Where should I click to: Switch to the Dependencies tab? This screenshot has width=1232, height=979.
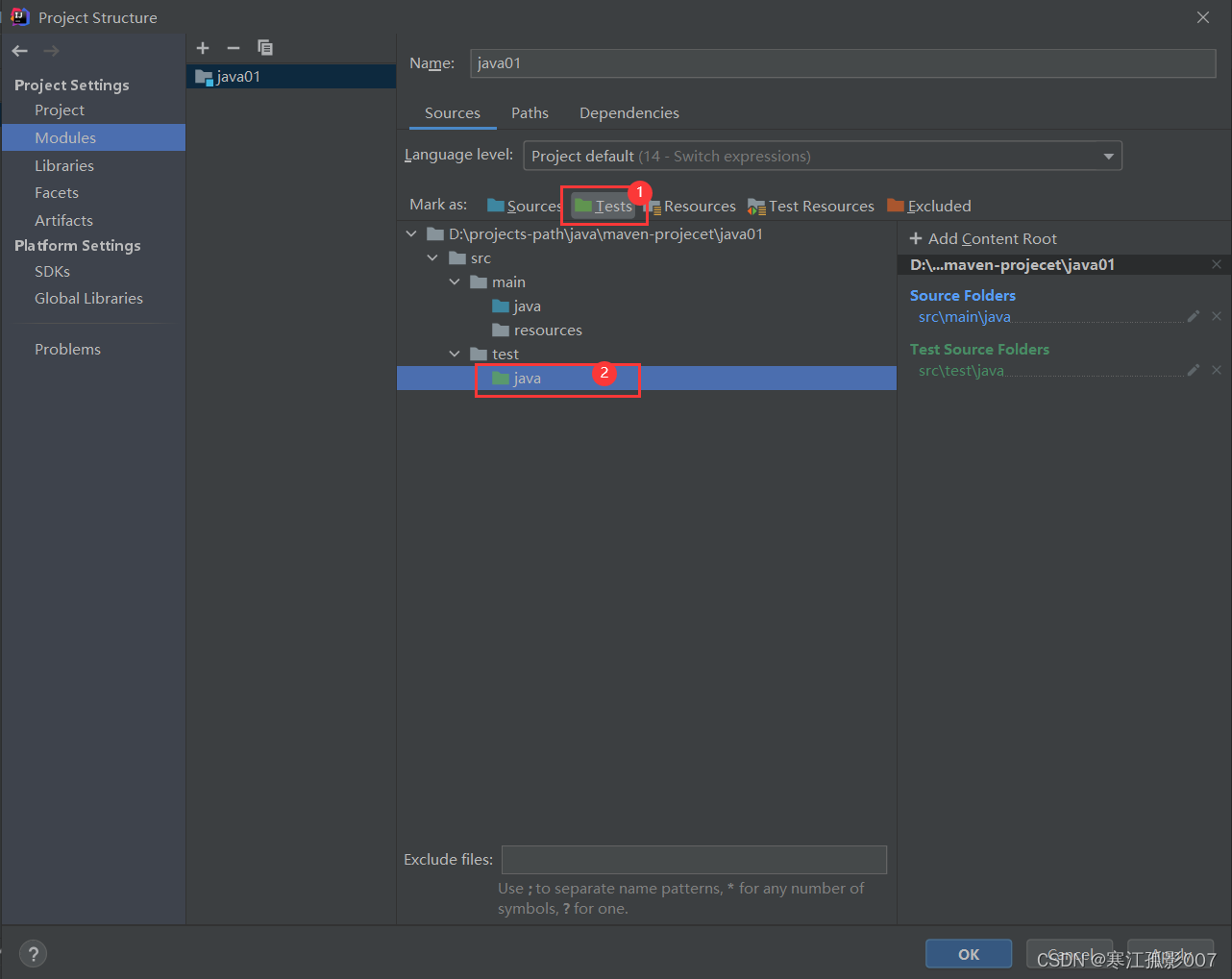coord(629,113)
